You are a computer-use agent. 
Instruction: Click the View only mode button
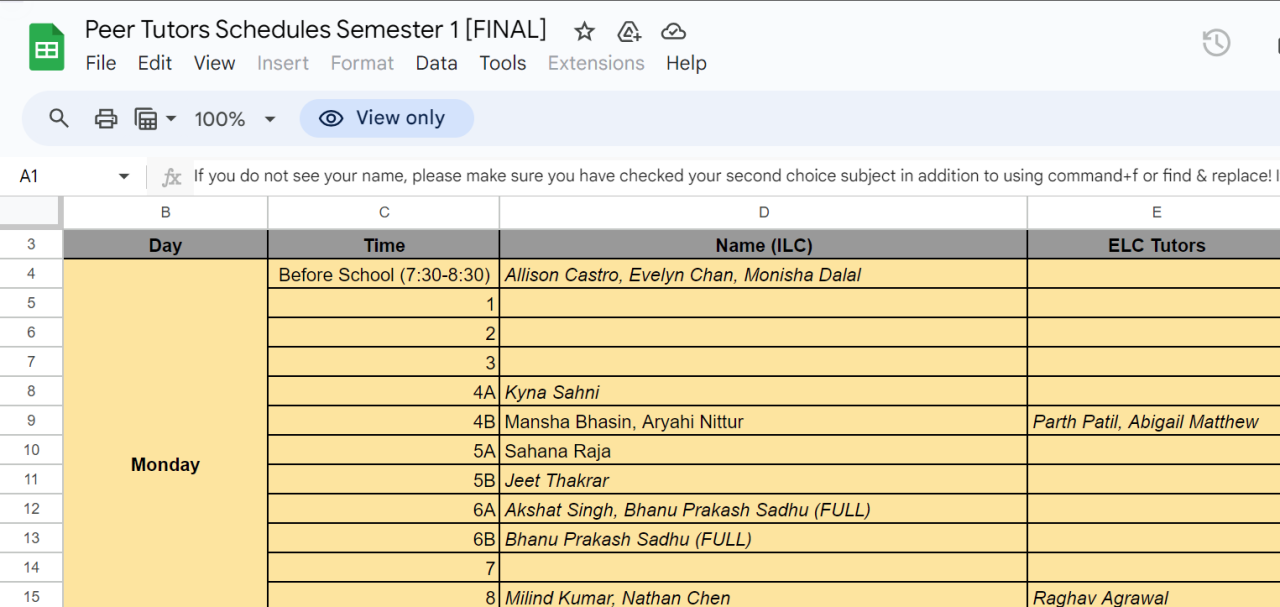pyautogui.click(x=386, y=118)
